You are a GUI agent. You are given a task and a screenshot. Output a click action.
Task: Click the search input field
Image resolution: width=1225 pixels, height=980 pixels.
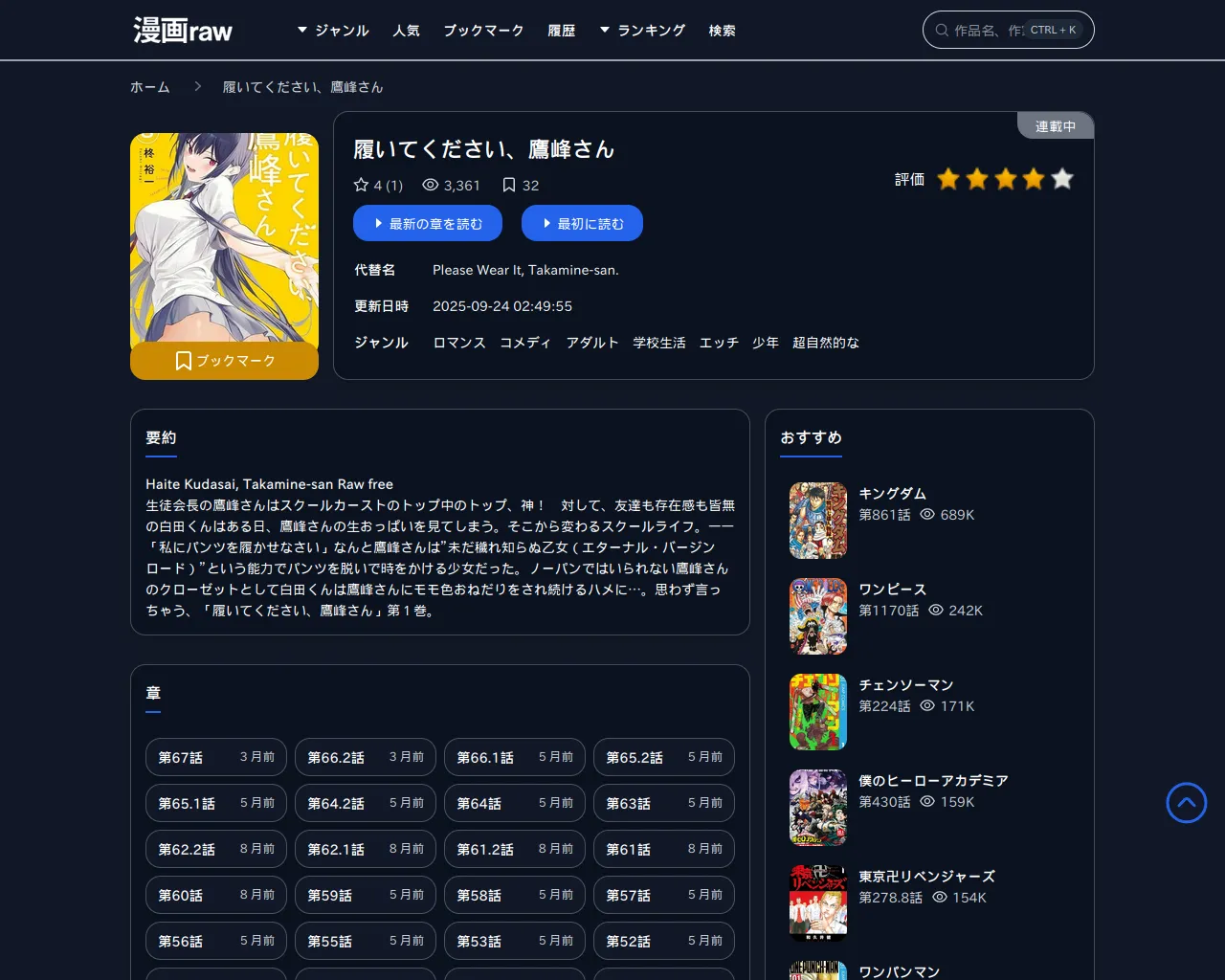[x=1009, y=30]
